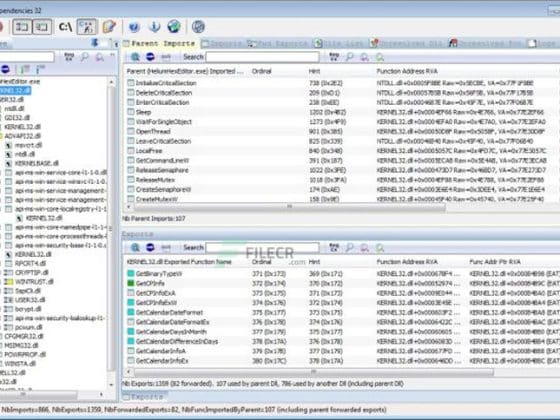Toggle the second layout toolbar button left of C:\
The height and width of the screenshot is (420, 560).
42,27
